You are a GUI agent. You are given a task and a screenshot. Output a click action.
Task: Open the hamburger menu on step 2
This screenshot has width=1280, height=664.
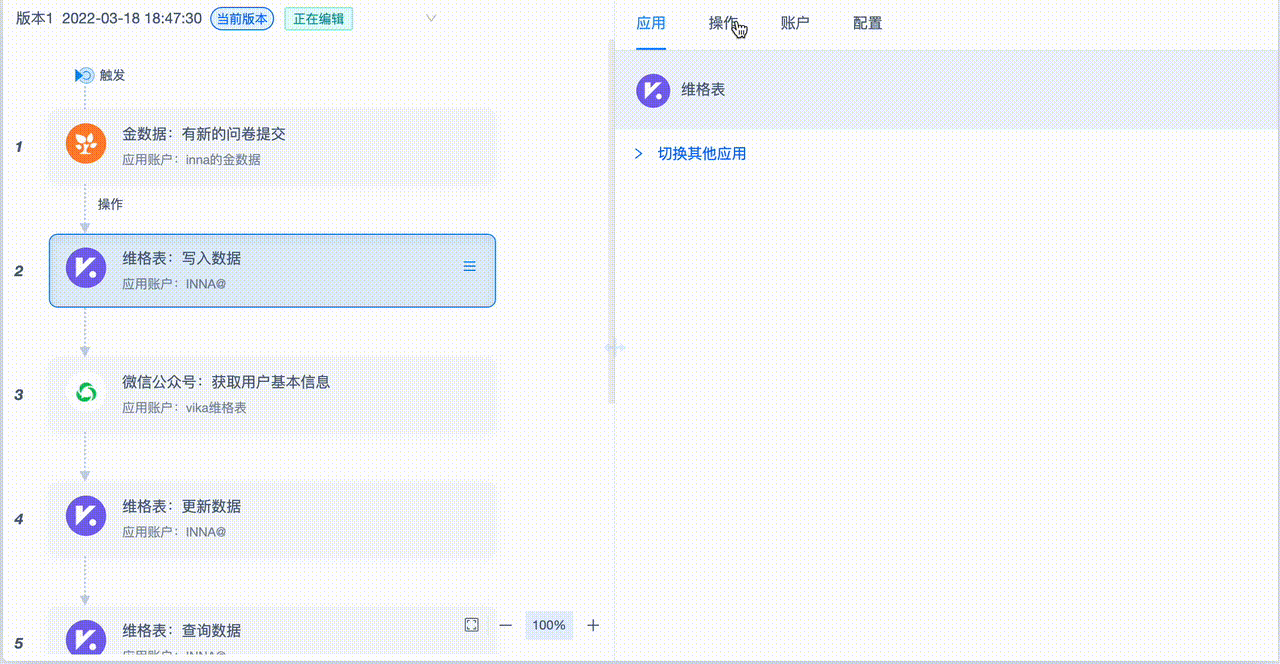pyautogui.click(x=469, y=266)
